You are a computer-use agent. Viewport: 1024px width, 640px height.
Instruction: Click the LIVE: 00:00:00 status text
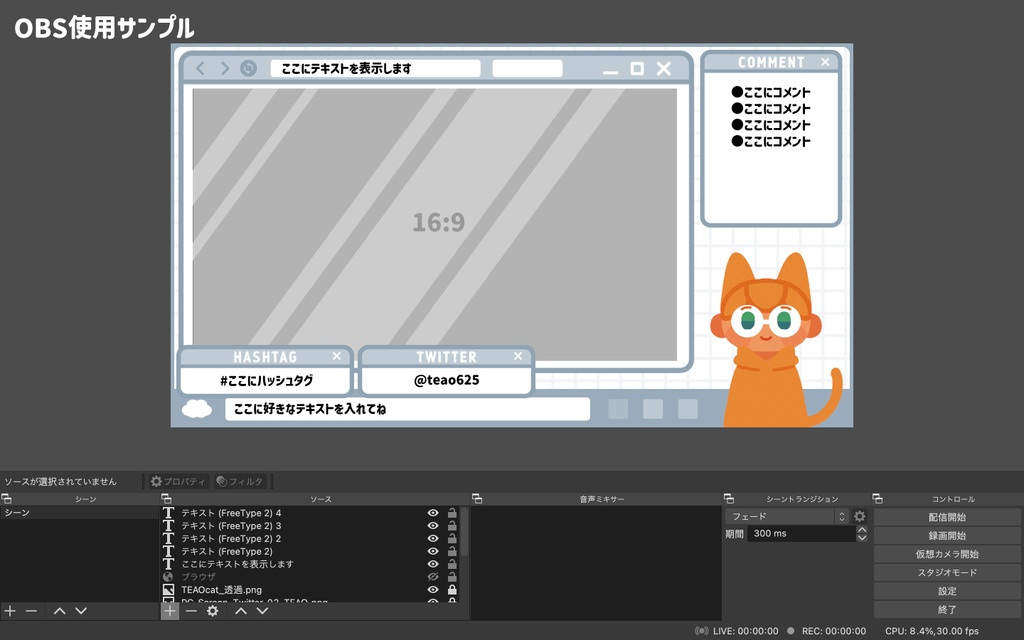745,632
